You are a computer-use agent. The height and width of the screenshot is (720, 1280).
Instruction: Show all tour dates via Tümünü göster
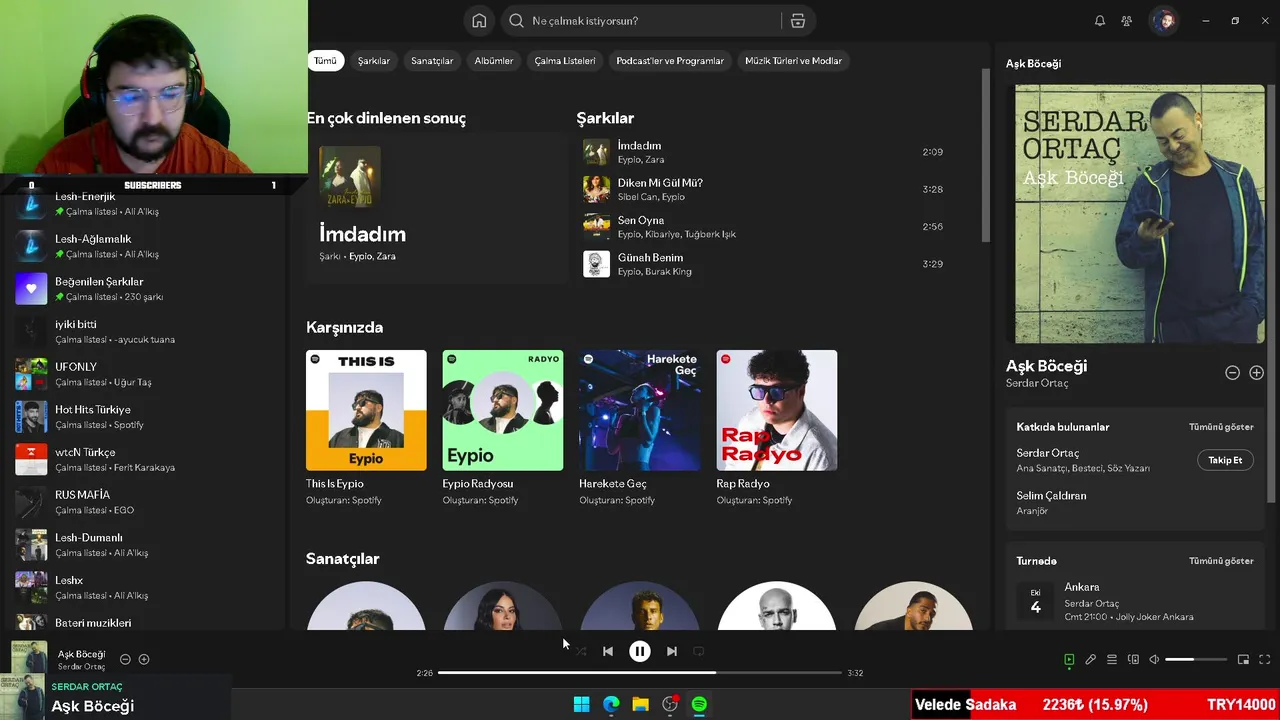[1221, 561]
